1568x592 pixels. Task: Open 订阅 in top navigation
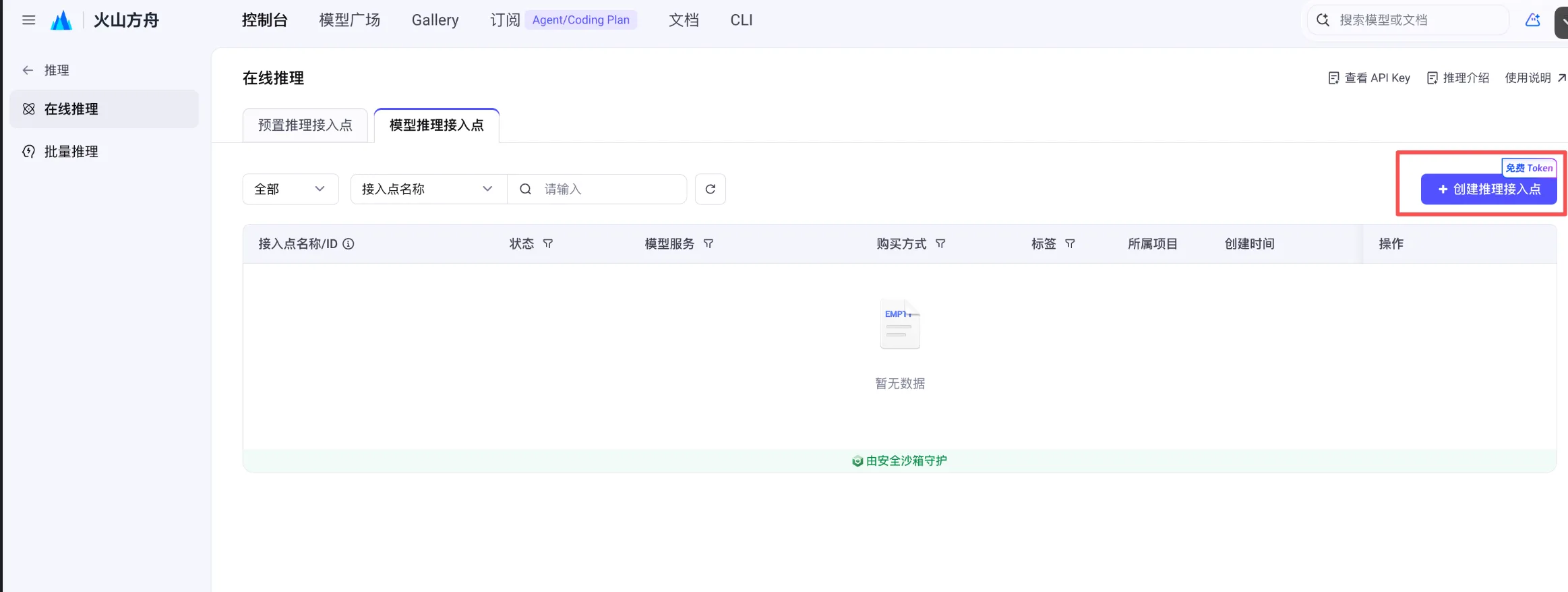click(505, 20)
